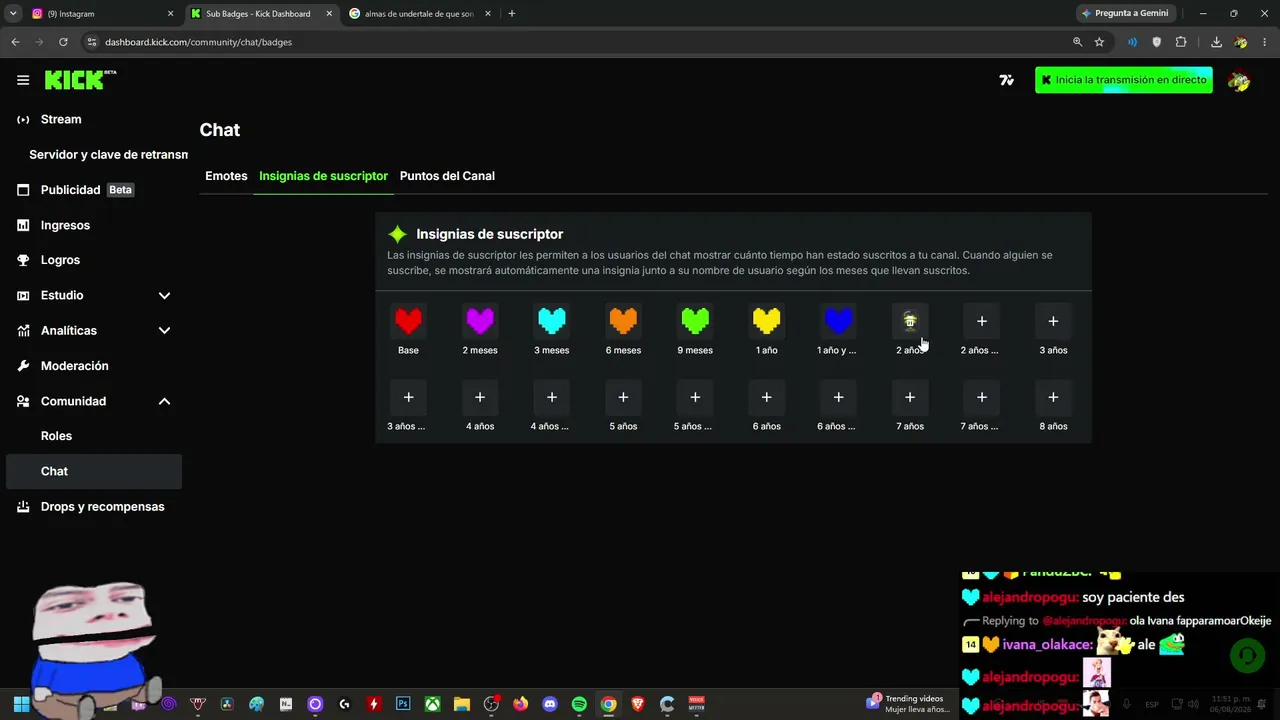Viewport: 1280px width, 720px height.
Task: Add a badge for 3 años ... slot
Action: tap(408, 397)
